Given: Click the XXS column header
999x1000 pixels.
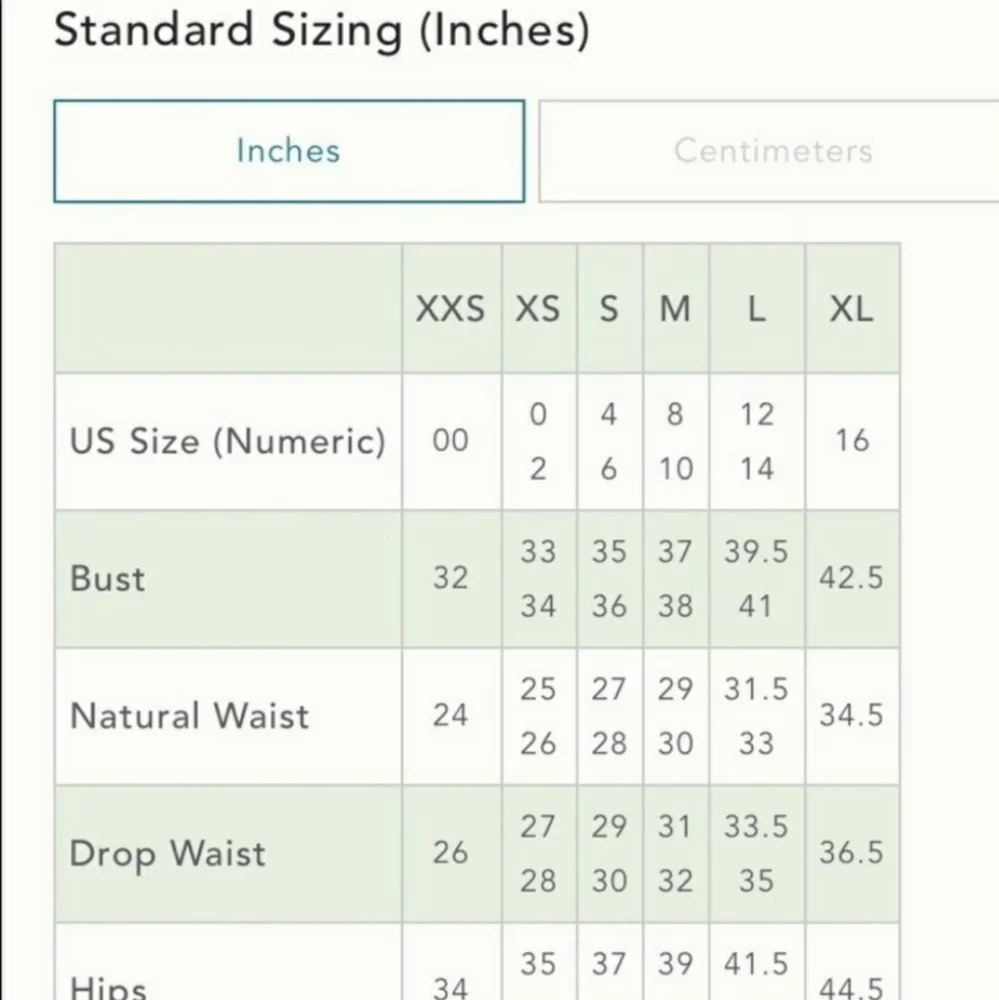Looking at the screenshot, I should 450,309.
